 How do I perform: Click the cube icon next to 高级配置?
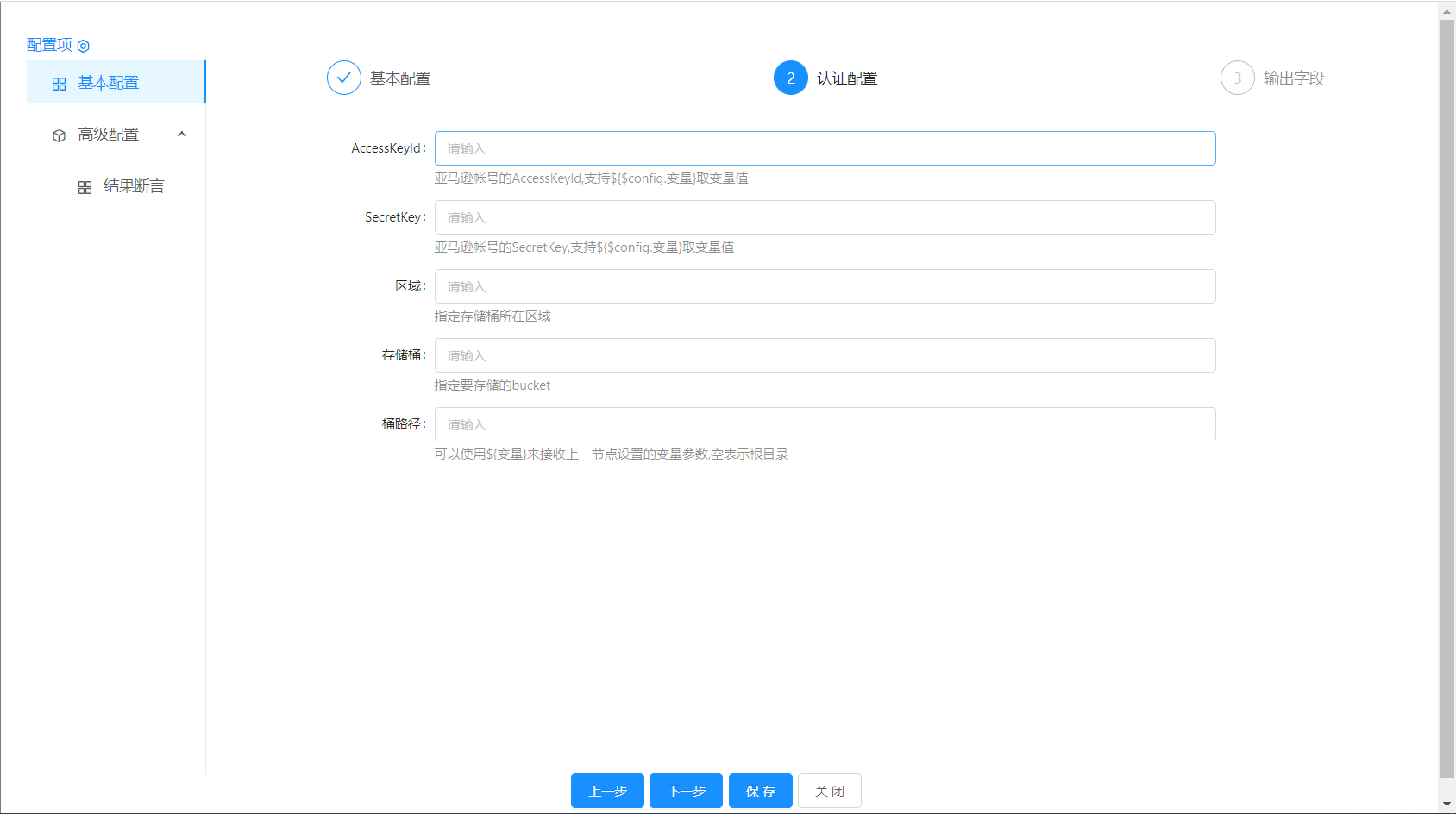(59, 135)
